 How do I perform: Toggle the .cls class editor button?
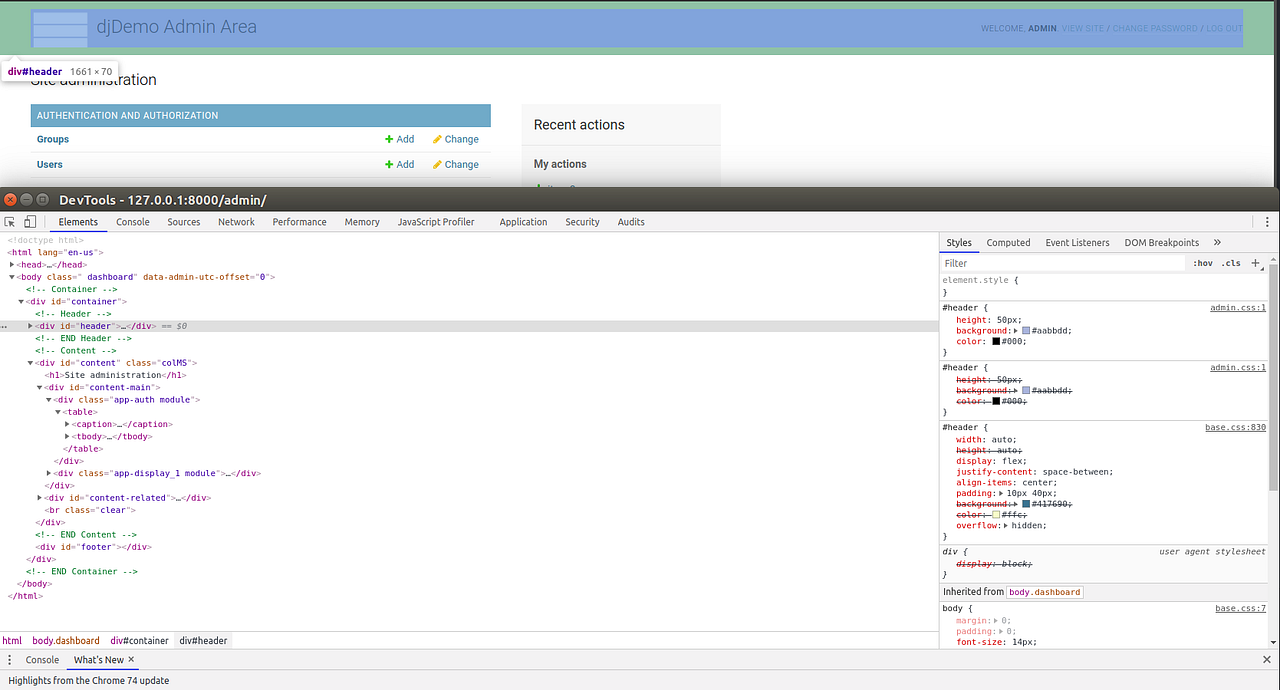click(1231, 263)
